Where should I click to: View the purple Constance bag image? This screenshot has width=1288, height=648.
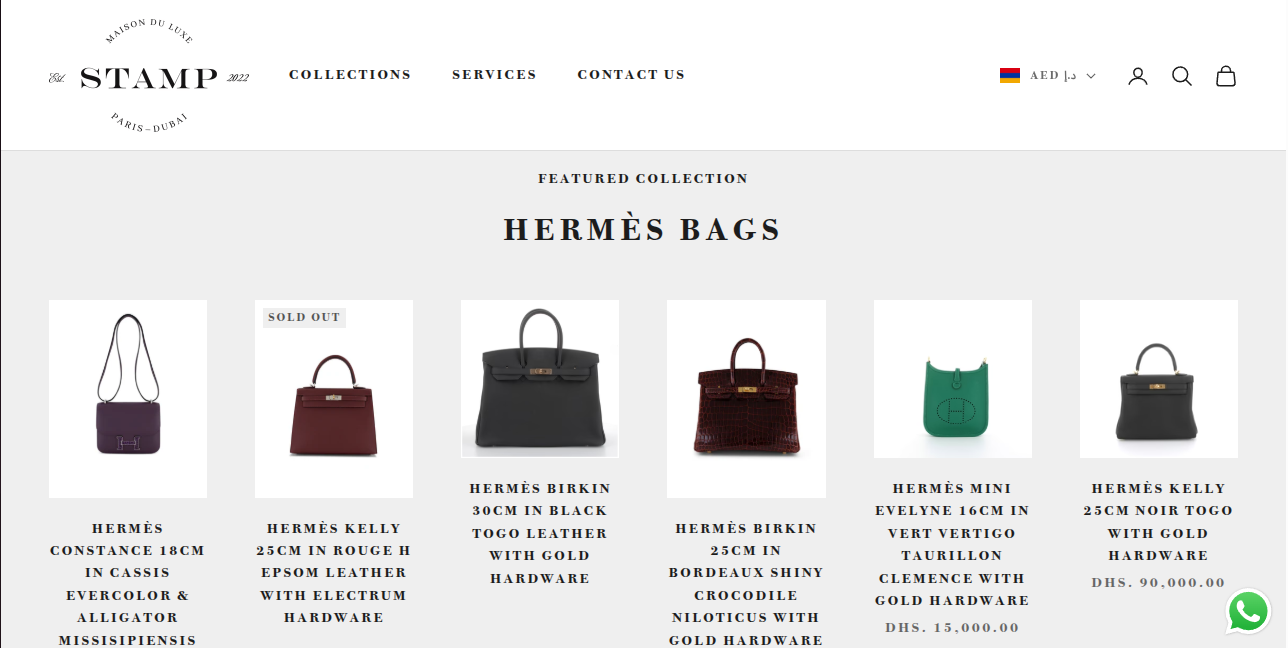coord(128,399)
